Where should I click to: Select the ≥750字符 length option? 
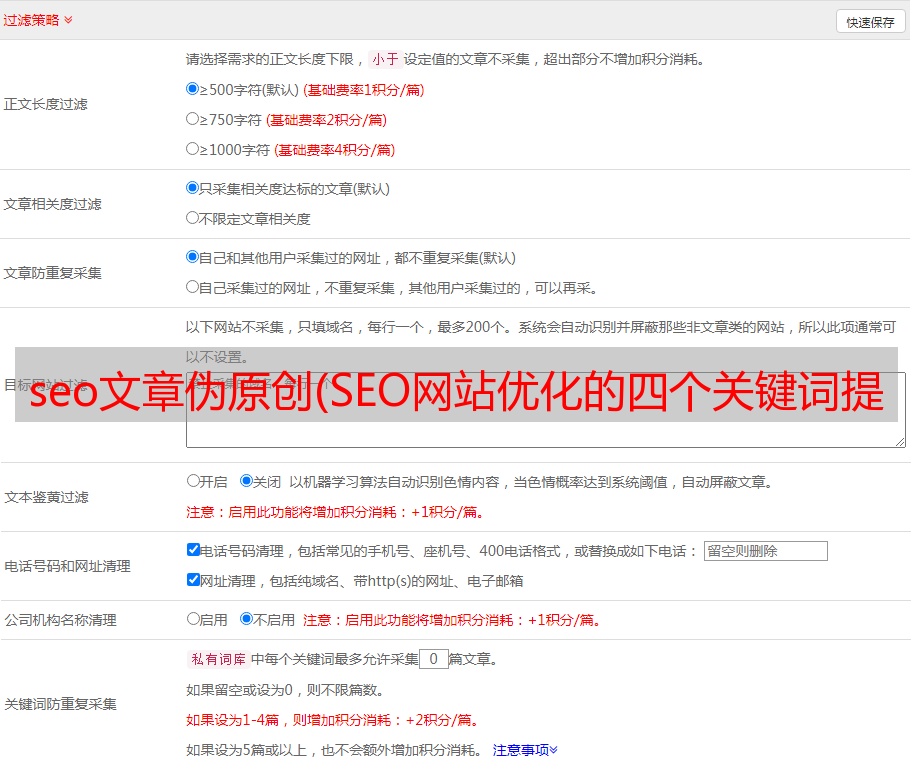coord(192,119)
